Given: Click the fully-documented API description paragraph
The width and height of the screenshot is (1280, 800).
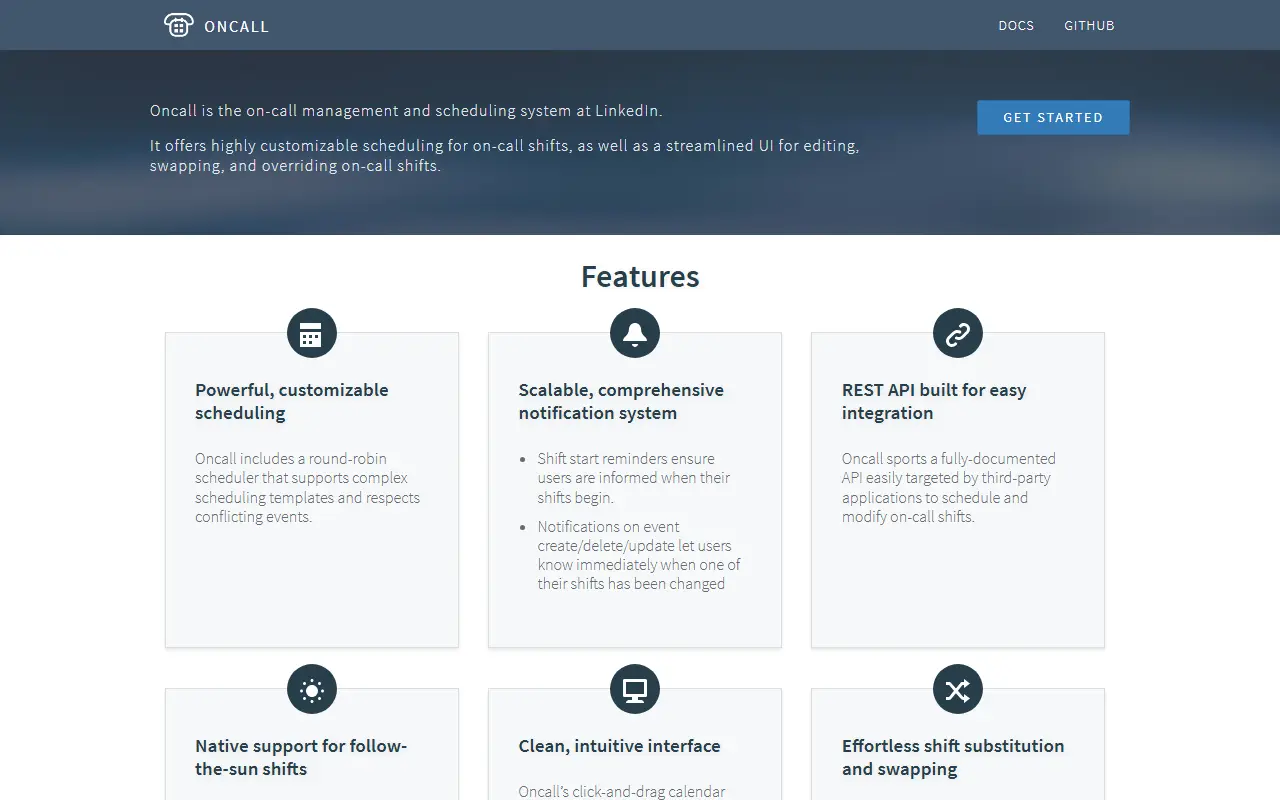Looking at the screenshot, I should (x=949, y=488).
